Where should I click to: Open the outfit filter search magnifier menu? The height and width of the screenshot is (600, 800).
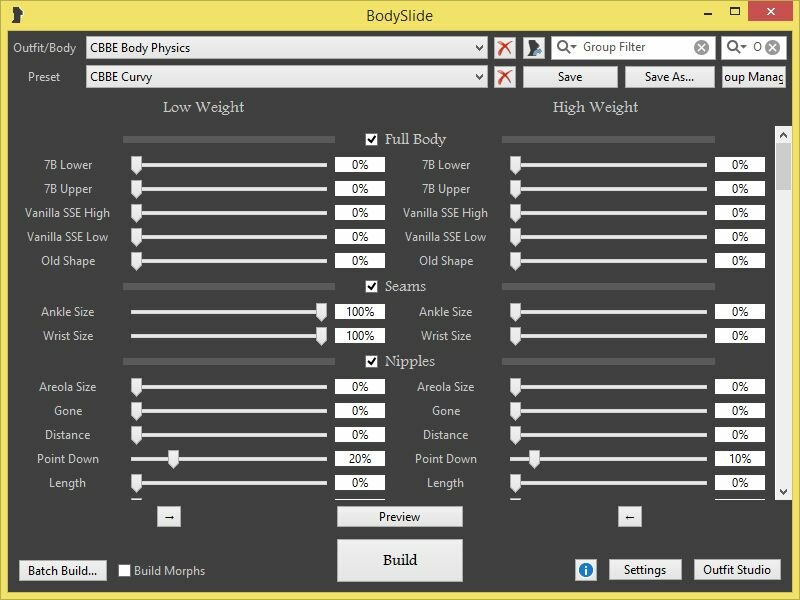pos(736,47)
